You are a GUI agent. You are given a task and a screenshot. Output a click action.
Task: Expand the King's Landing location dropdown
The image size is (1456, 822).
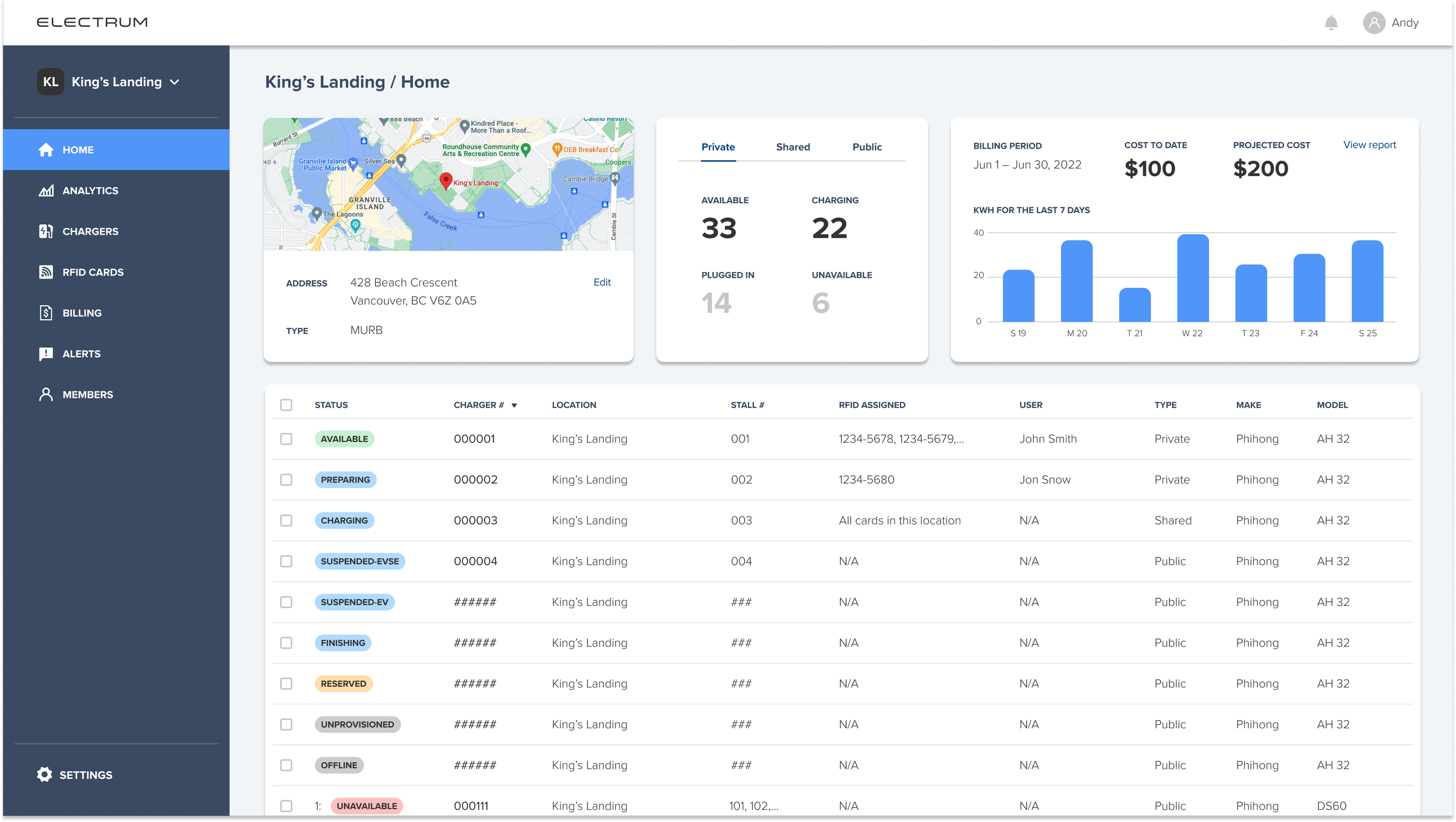175,82
